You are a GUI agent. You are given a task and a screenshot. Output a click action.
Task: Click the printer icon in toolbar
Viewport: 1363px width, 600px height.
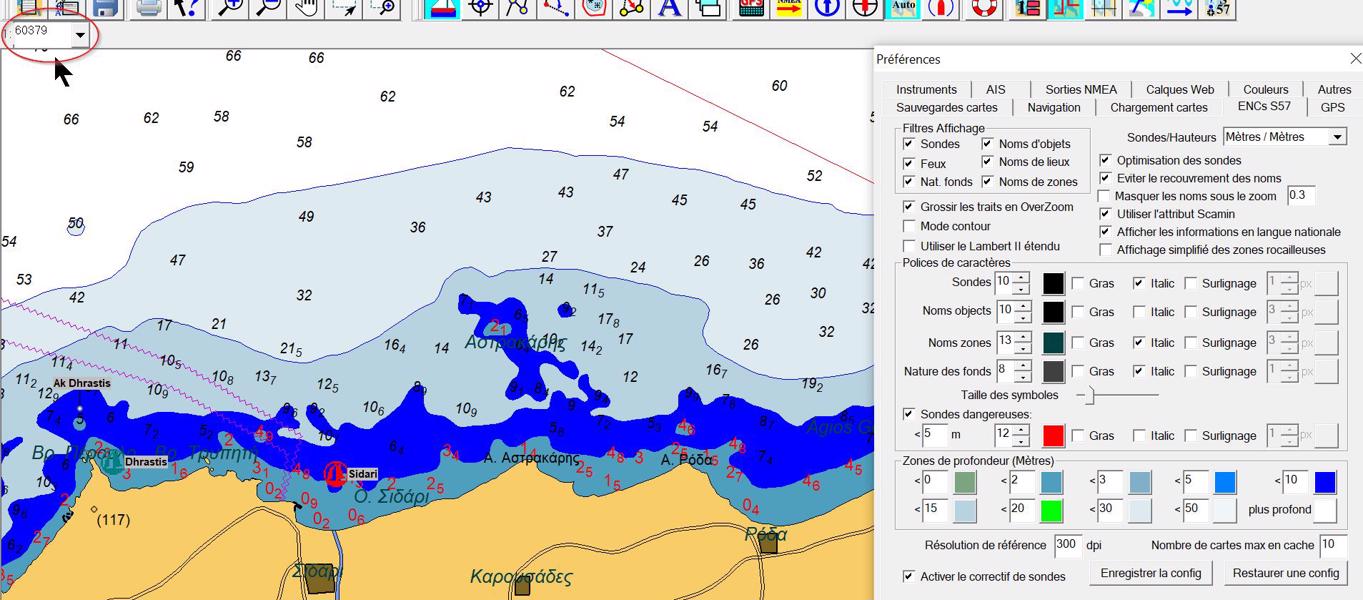tap(148, 8)
